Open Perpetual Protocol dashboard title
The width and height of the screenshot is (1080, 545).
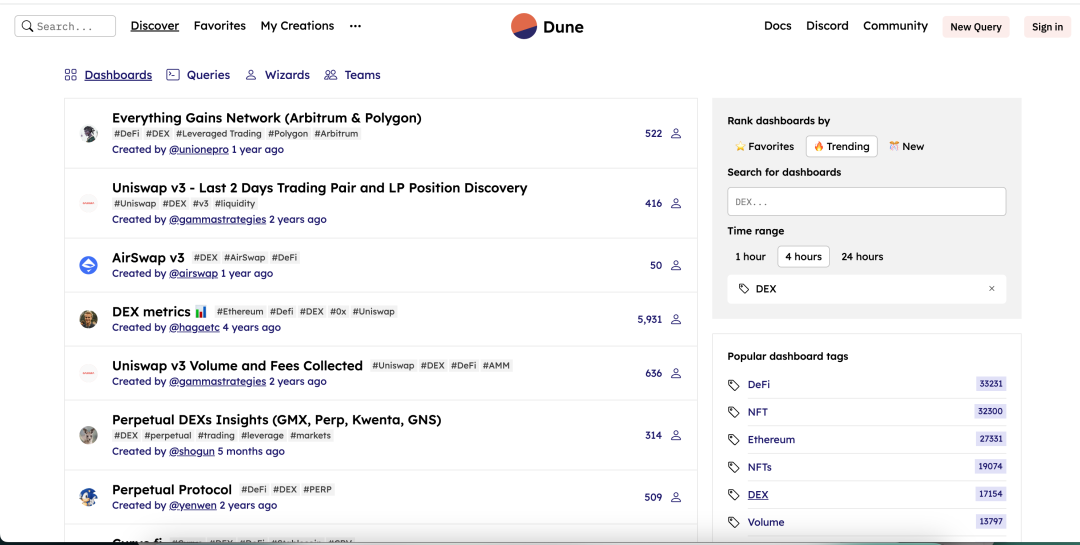click(172, 490)
